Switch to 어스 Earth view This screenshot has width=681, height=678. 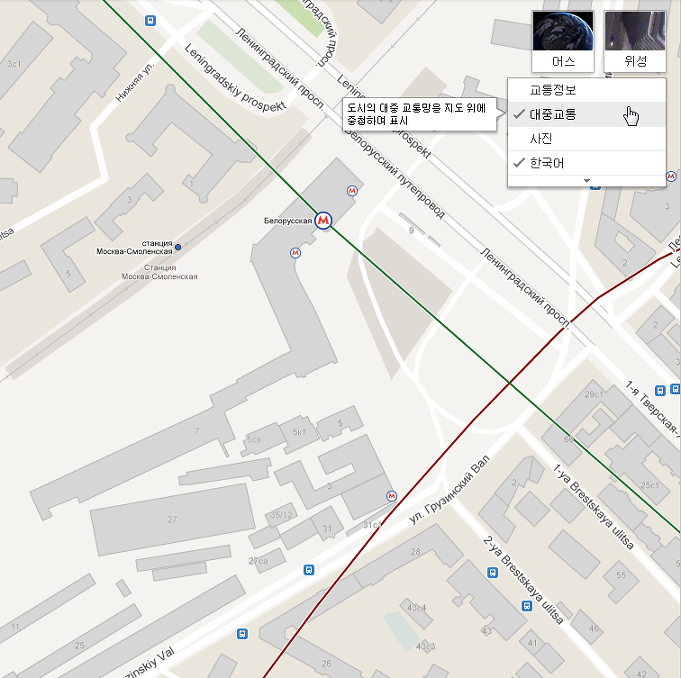563,42
